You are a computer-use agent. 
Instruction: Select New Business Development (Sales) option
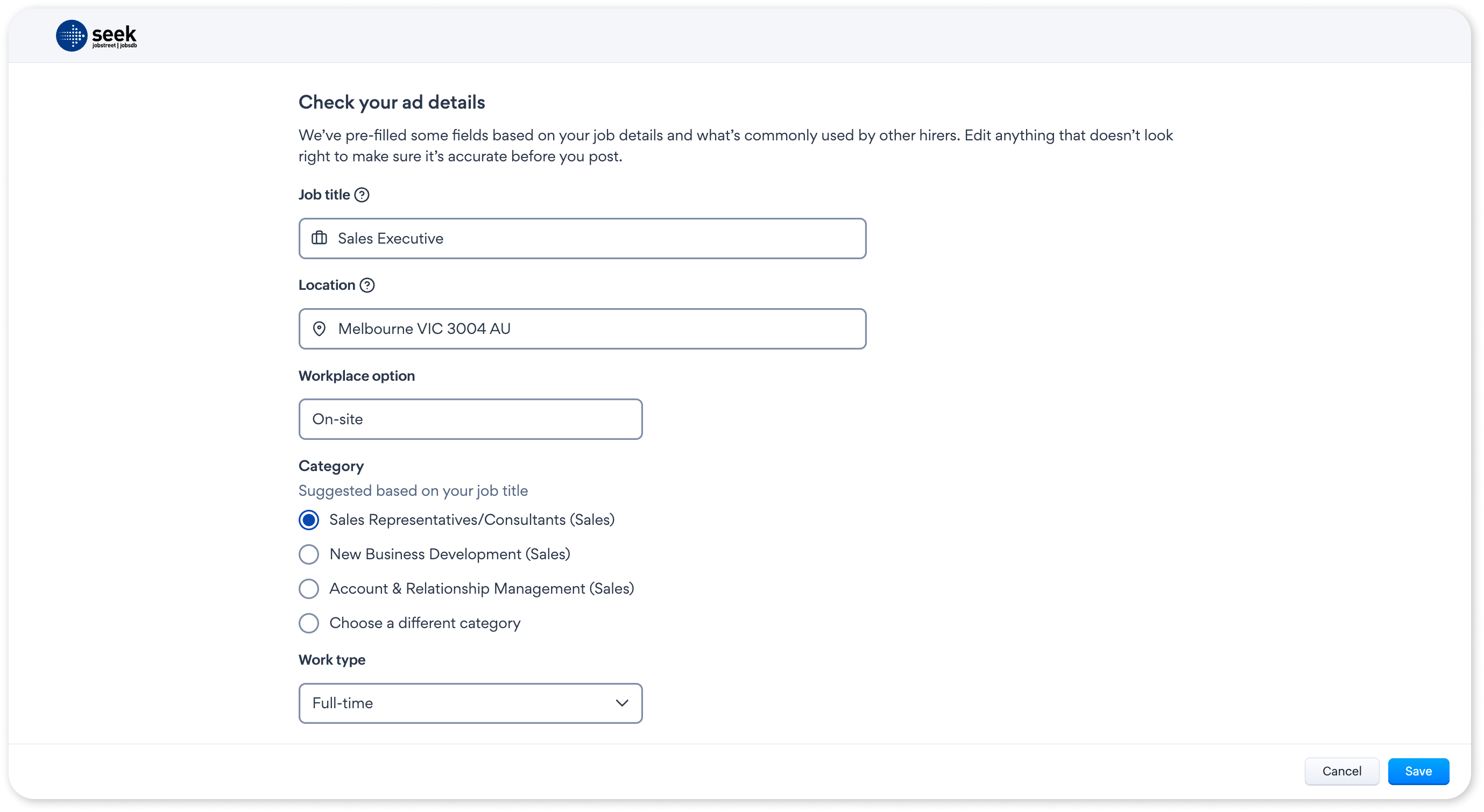[309, 554]
